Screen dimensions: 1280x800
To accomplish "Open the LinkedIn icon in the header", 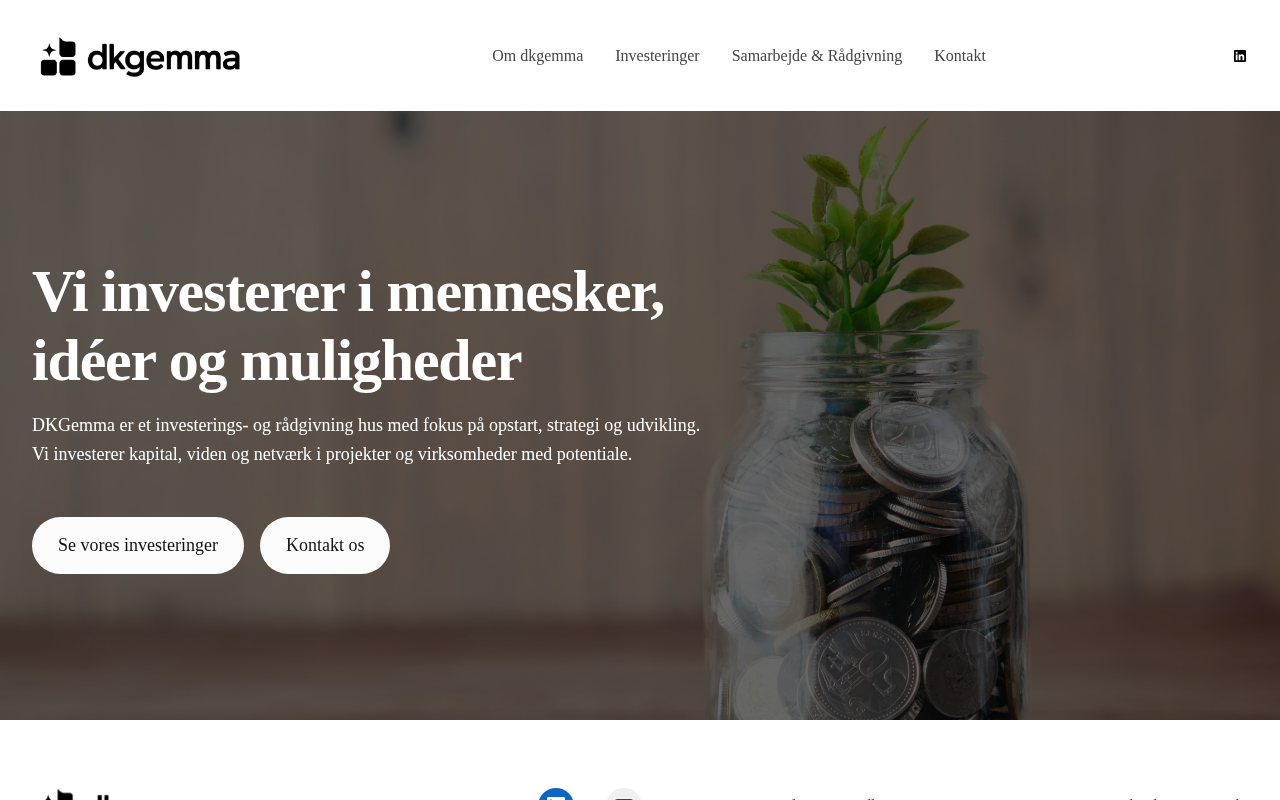I will 1240,56.
